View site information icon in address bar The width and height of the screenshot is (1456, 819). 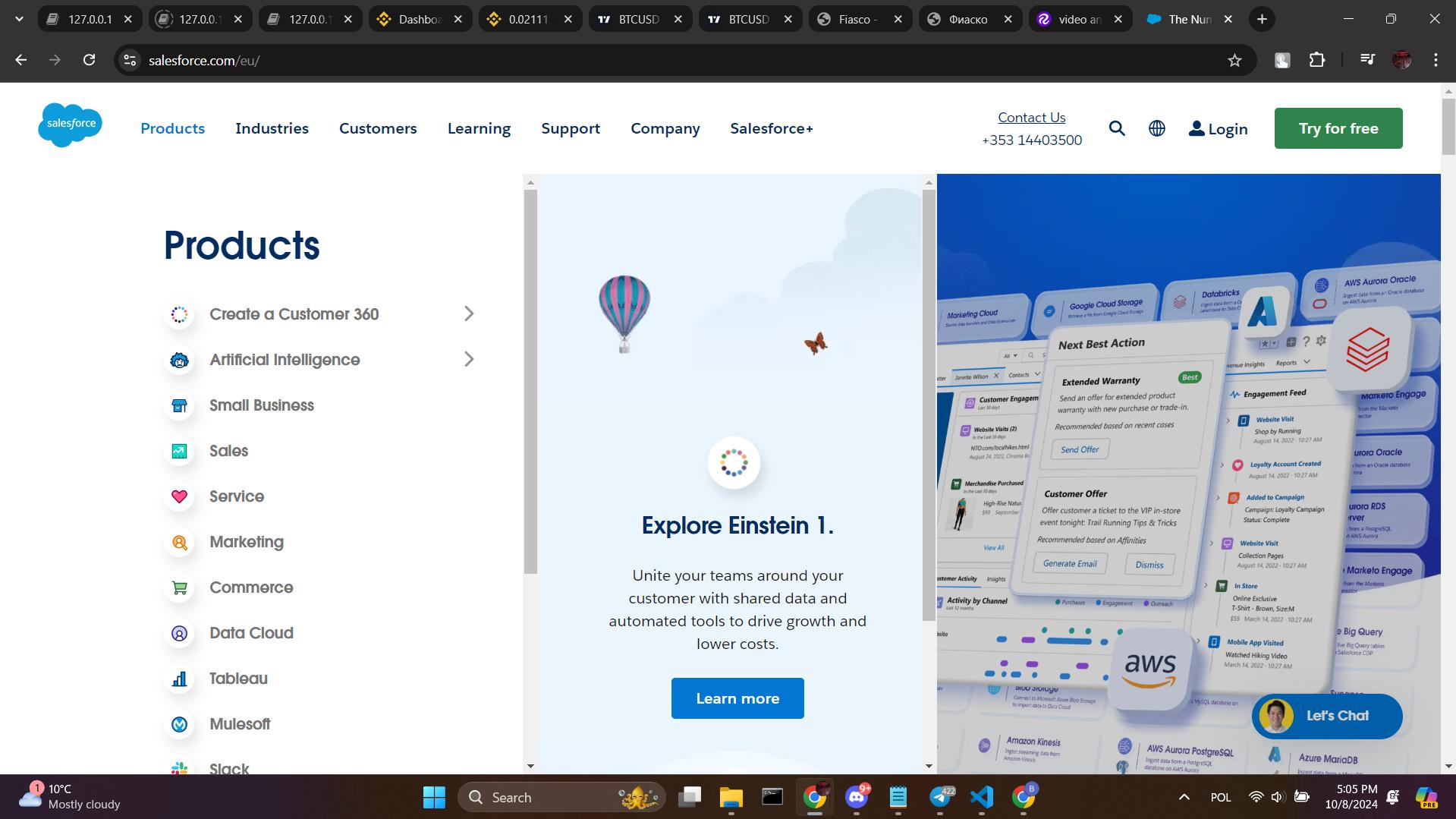point(131,60)
